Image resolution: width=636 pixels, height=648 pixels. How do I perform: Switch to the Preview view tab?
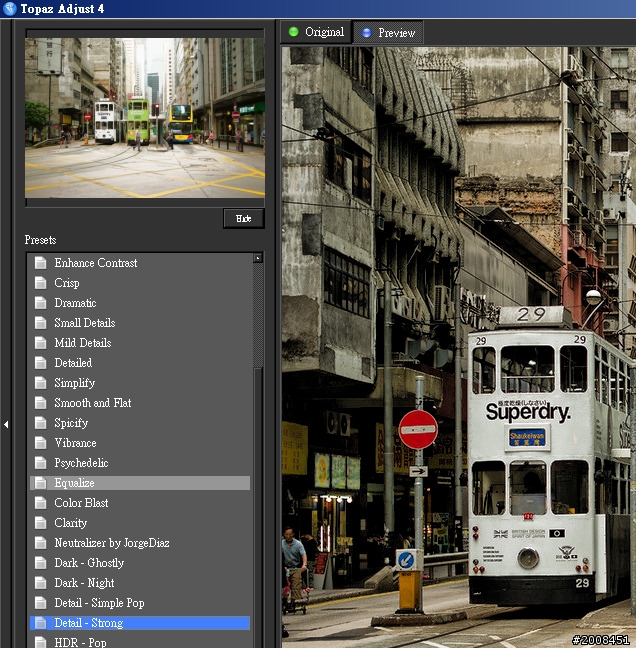pyautogui.click(x=388, y=33)
